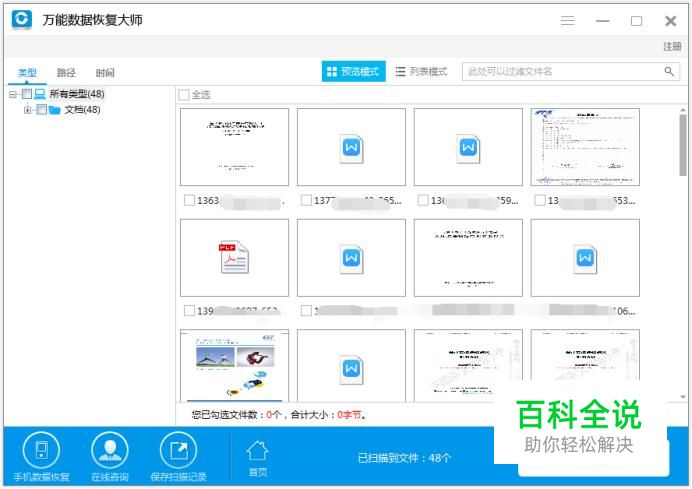This screenshot has width=692, height=489.
Task: Save scan record (保存扫描记录)
Action: pyautogui.click(x=178, y=457)
